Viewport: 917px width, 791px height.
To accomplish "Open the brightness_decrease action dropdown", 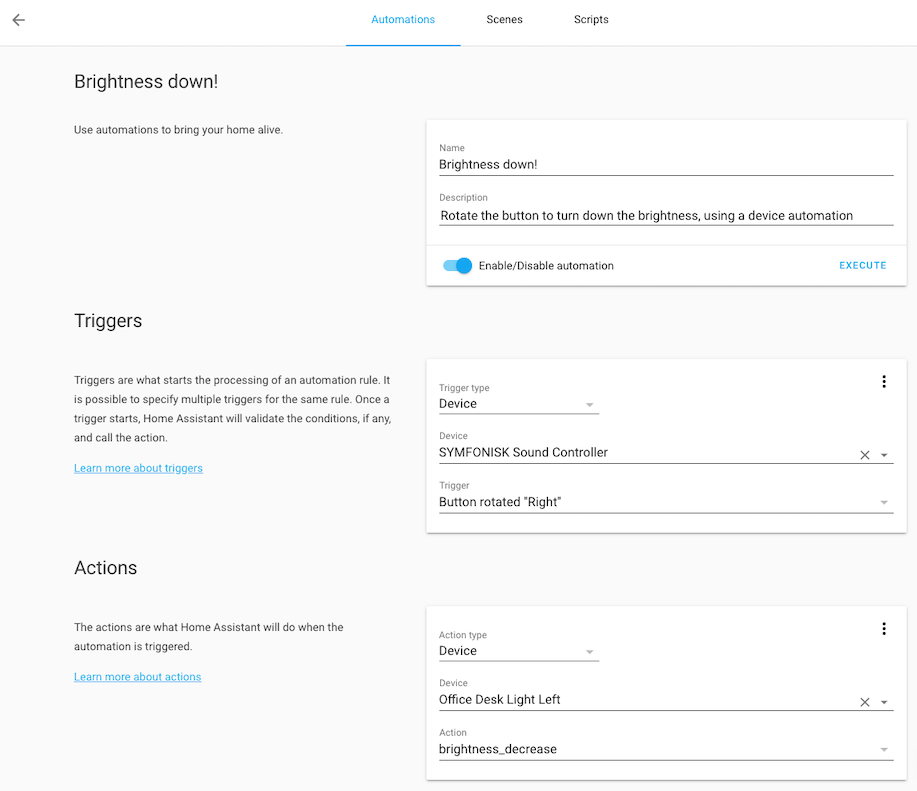I will [x=884, y=748].
